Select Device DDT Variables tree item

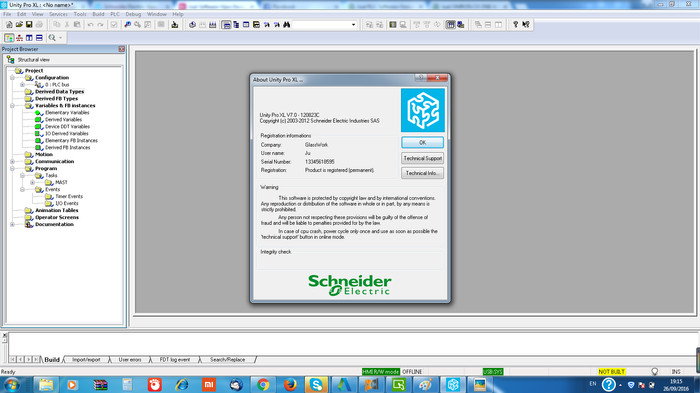click(67, 126)
